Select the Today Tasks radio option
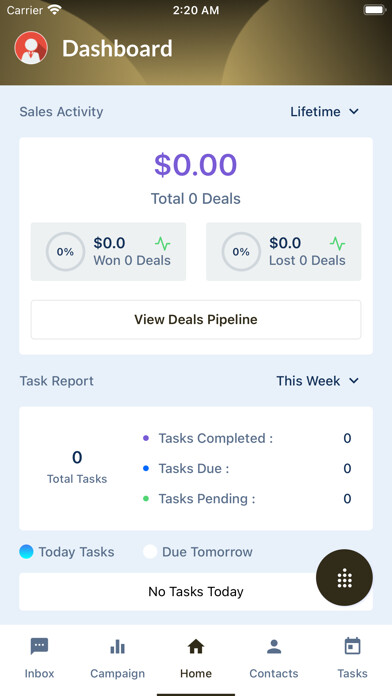This screenshot has width=392, height=696. [26, 552]
